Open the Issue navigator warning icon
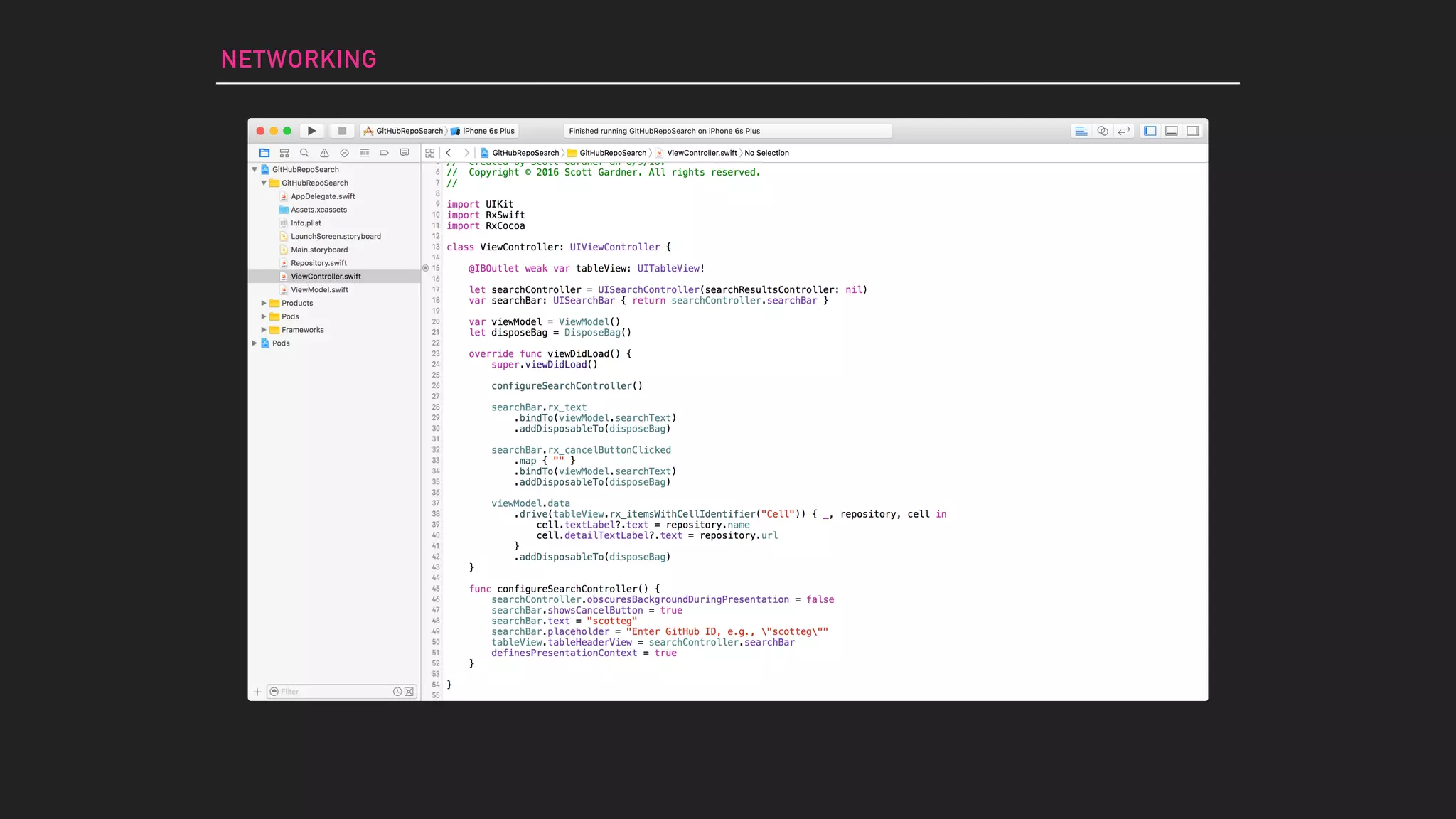 coord(324,153)
